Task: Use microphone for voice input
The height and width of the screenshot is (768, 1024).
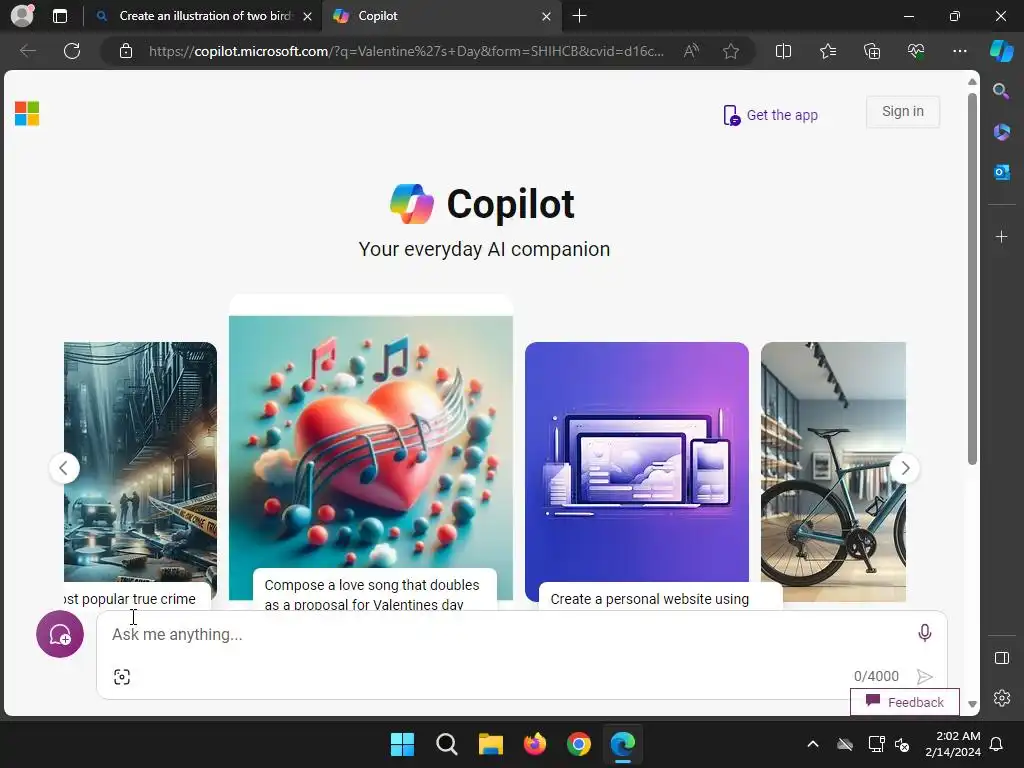Action: (924, 633)
